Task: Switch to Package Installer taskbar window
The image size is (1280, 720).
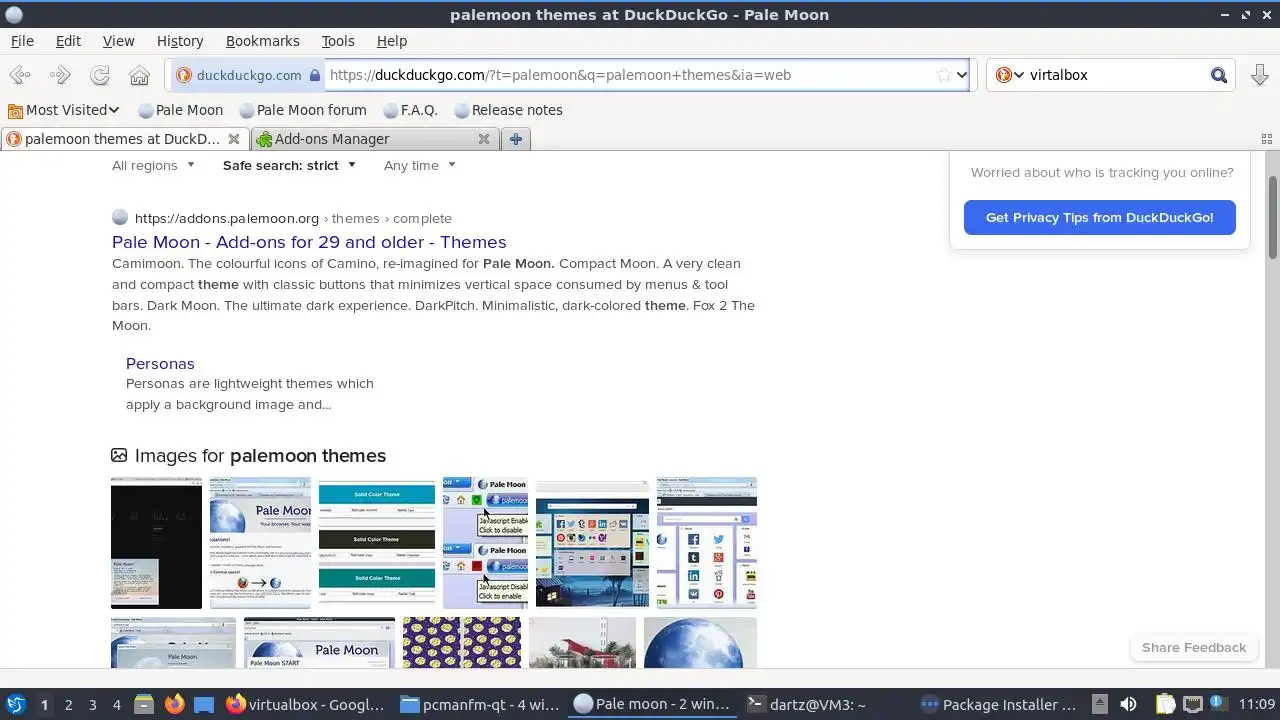Action: 1000,704
